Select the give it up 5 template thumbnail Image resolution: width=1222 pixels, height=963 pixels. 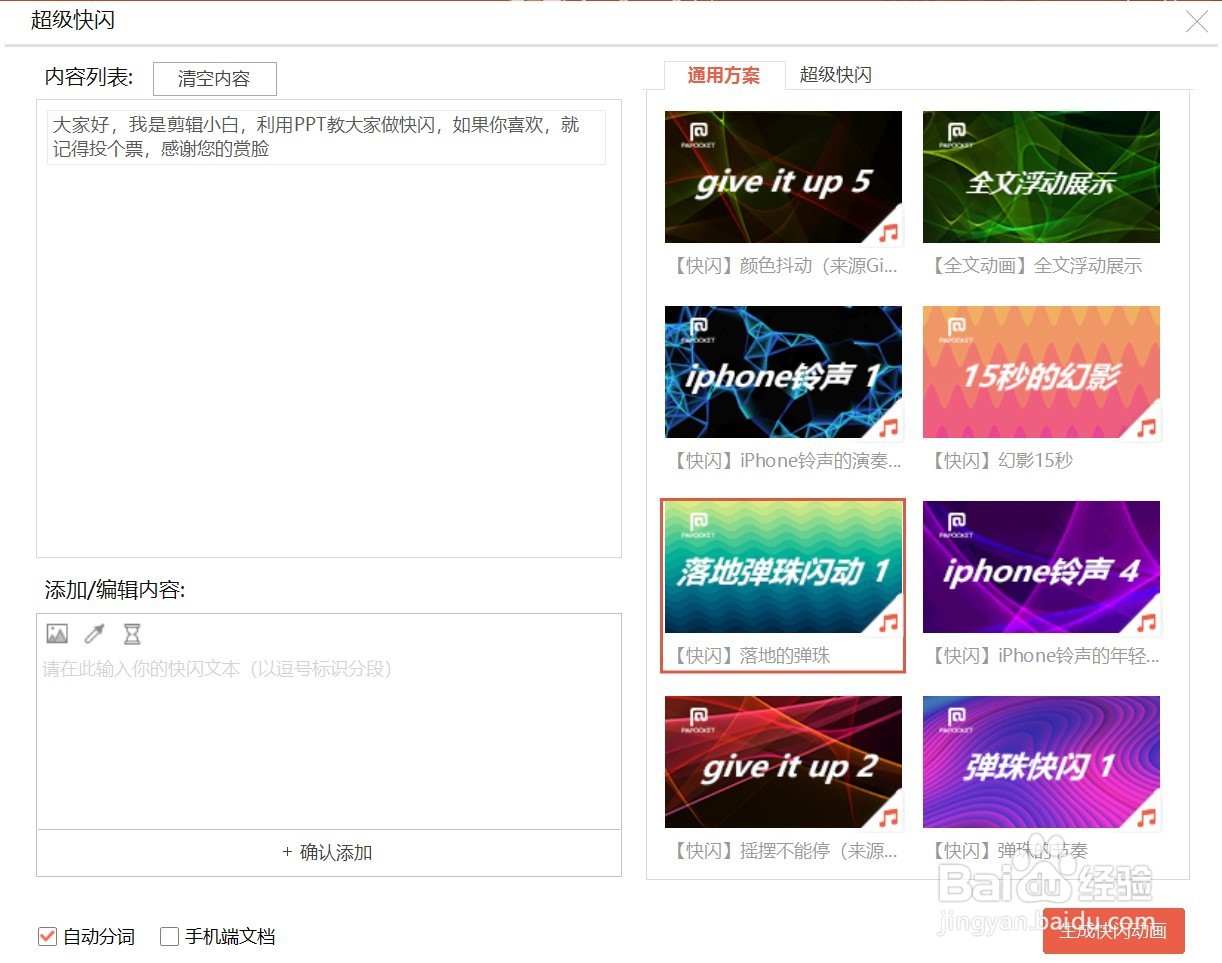(783, 177)
